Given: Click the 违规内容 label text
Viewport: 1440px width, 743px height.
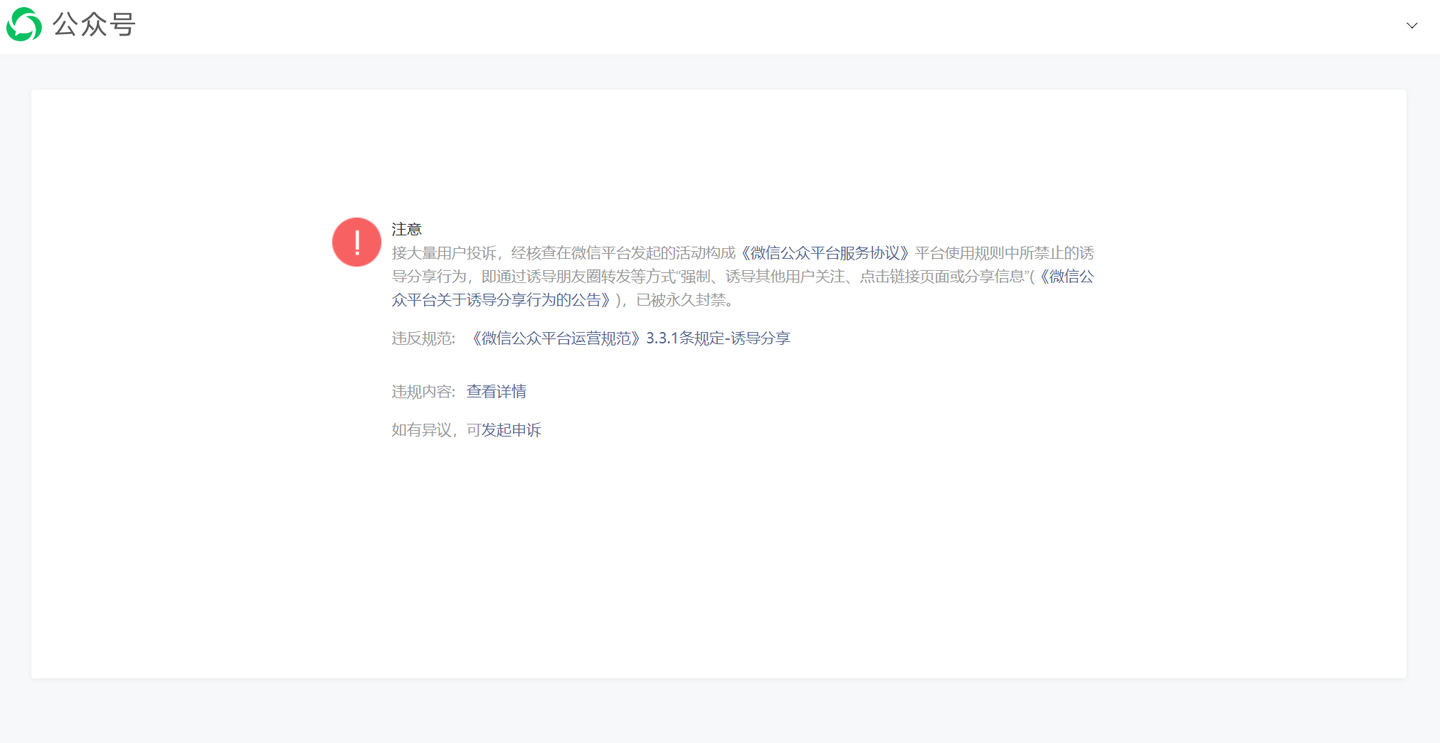Looking at the screenshot, I should pos(420,391).
